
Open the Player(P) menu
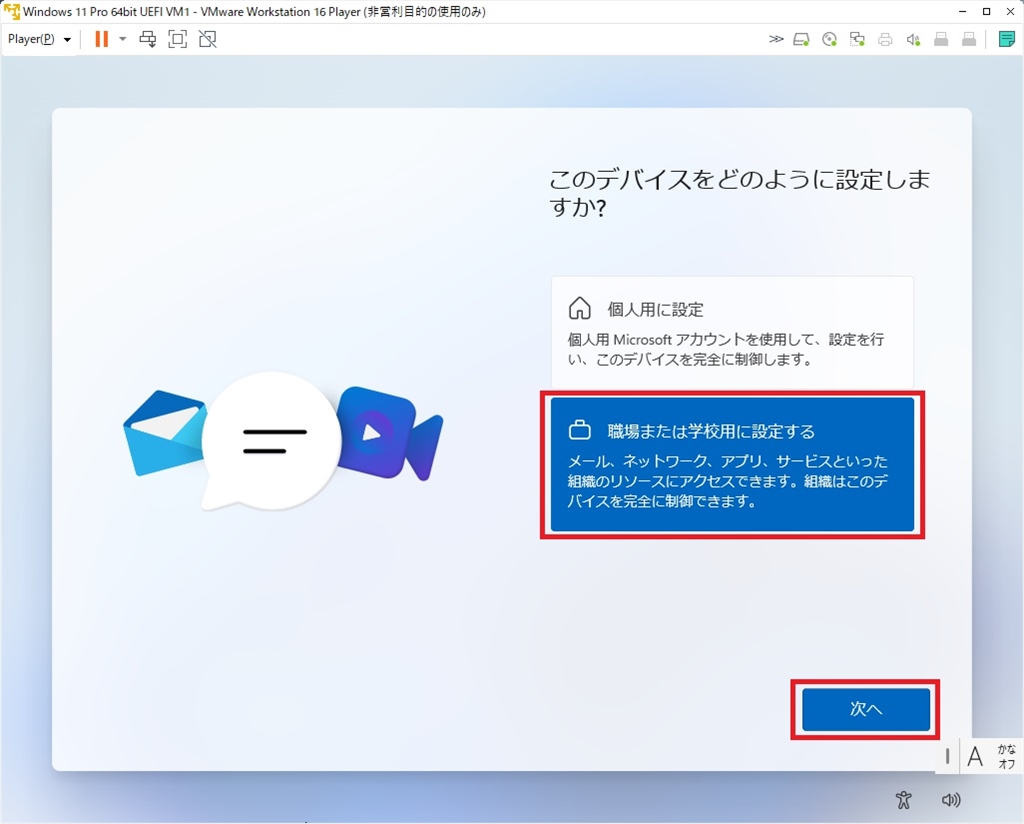pos(39,39)
